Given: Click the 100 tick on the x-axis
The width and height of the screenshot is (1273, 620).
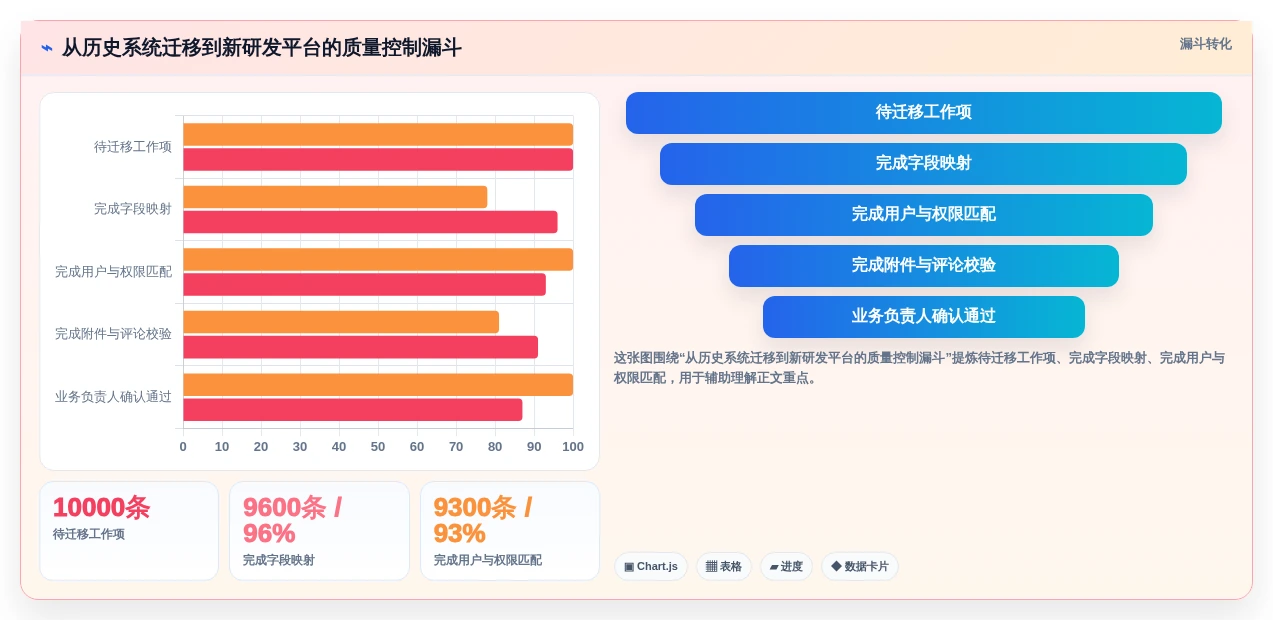Looking at the screenshot, I should 573,447.
